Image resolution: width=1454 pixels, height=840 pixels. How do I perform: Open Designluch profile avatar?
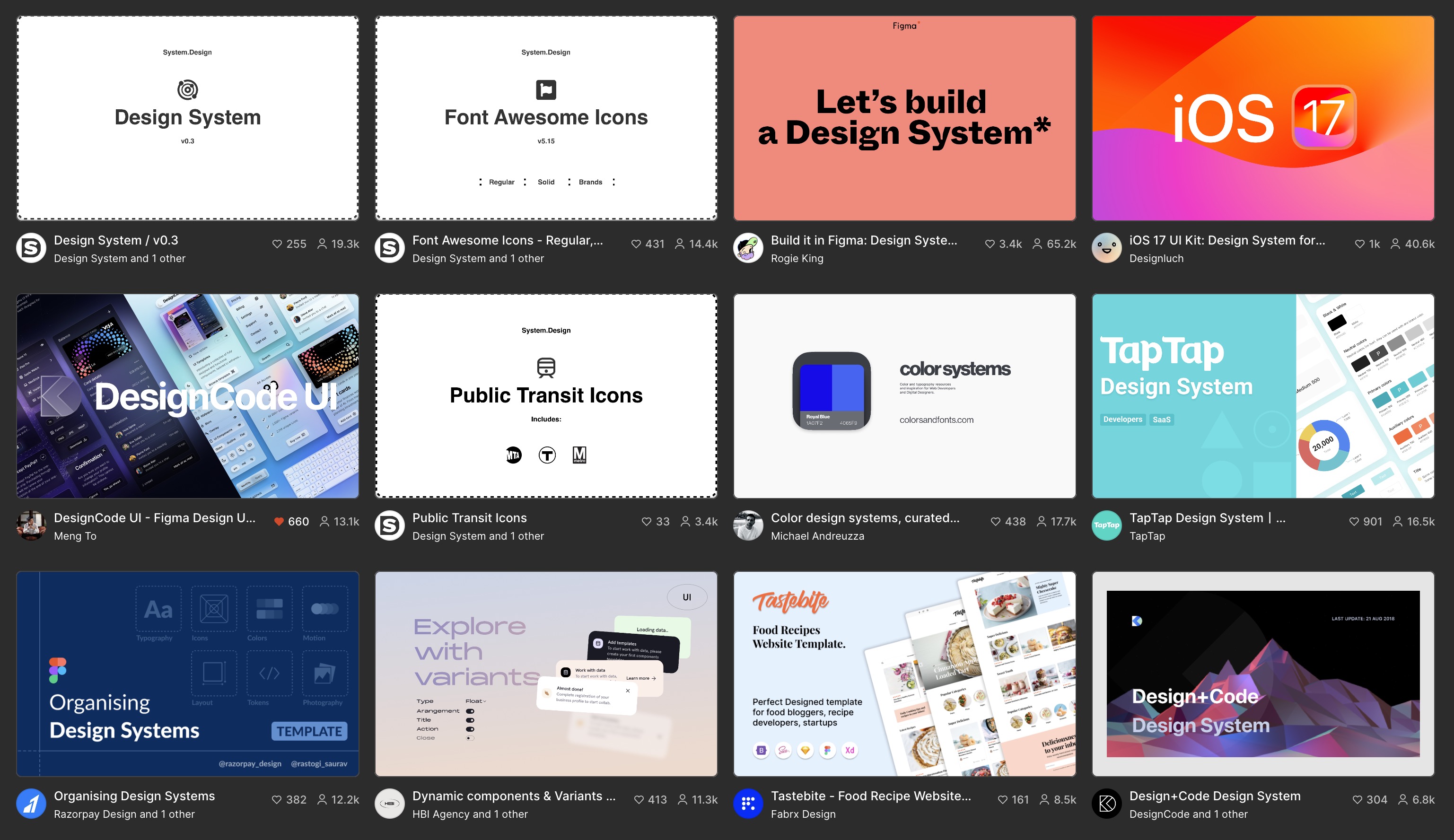tap(1106, 248)
